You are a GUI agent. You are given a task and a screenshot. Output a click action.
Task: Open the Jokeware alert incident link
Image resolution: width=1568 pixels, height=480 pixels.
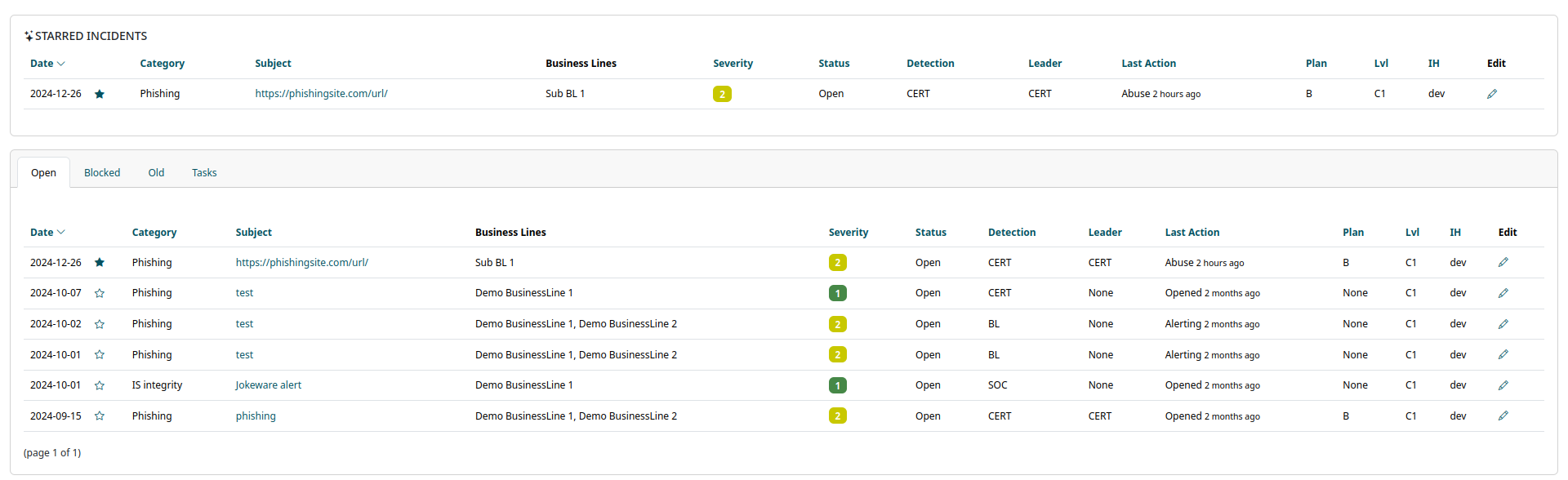pos(268,385)
